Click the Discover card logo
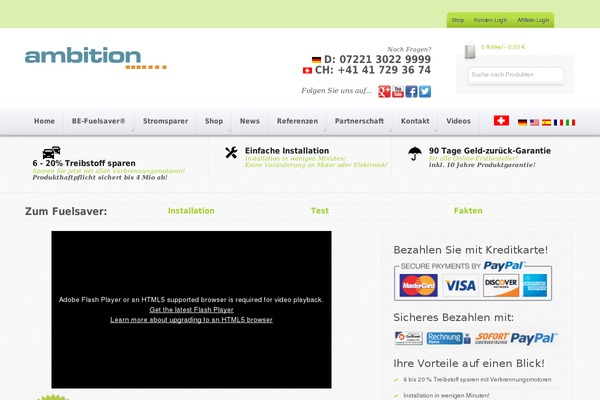 tap(501, 286)
